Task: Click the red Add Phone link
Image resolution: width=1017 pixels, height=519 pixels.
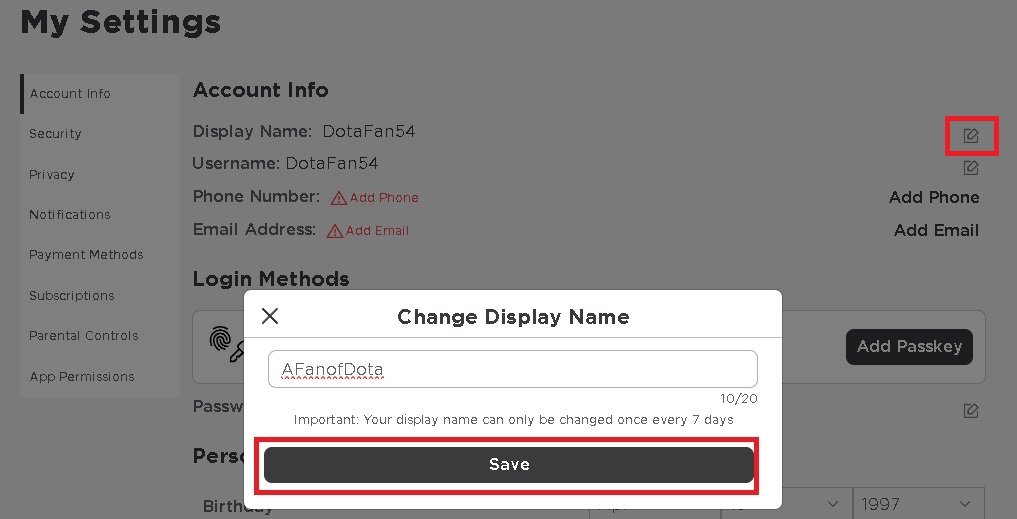Action: (x=384, y=198)
